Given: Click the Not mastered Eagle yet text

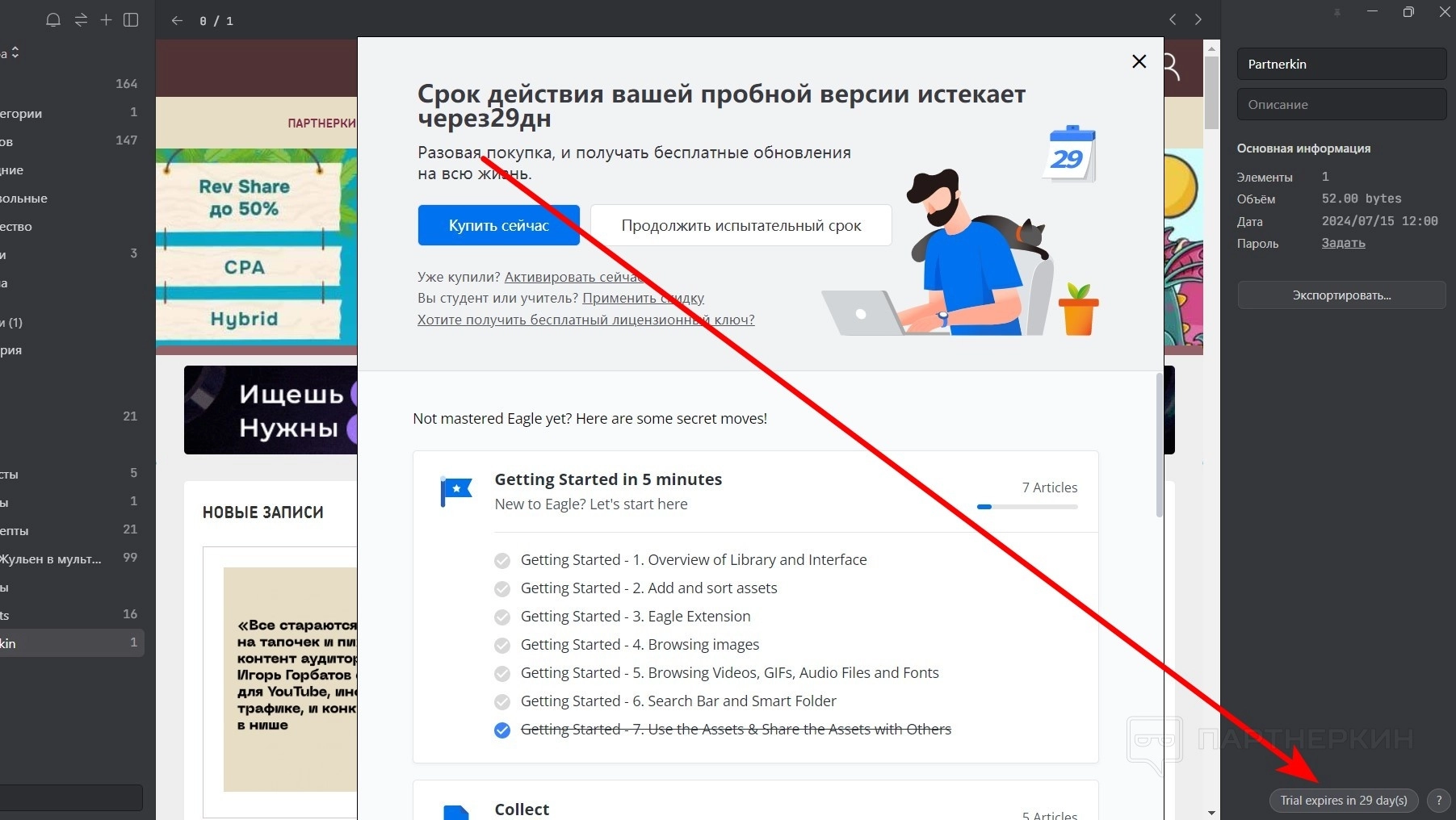Looking at the screenshot, I should (590, 419).
